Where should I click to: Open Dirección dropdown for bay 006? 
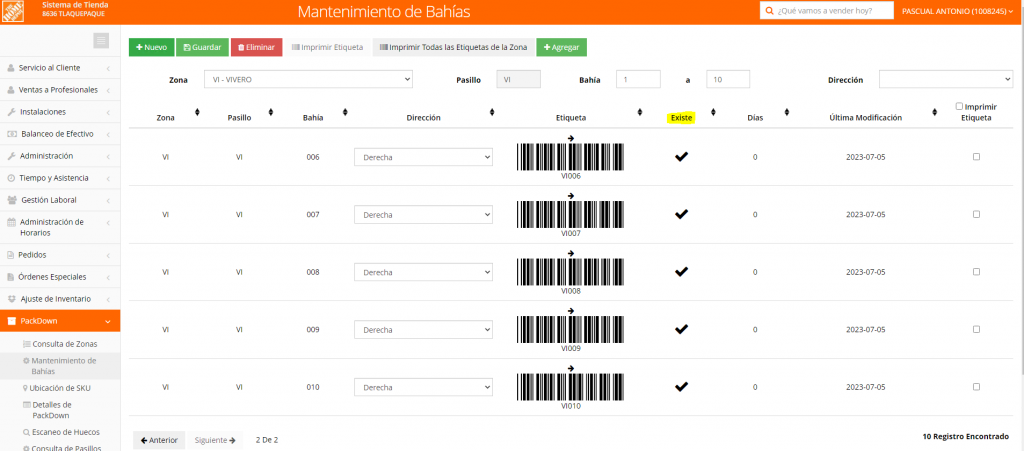pyautogui.click(x=423, y=157)
